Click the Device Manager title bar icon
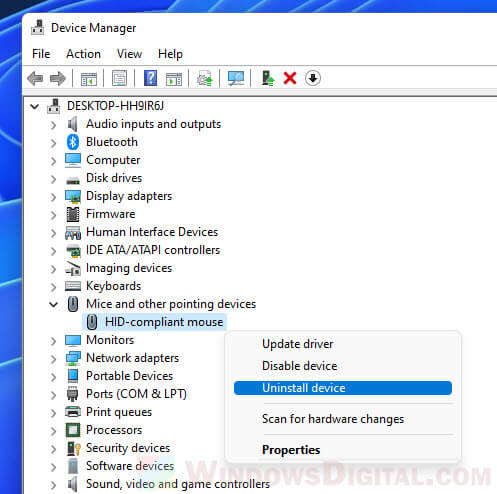The height and width of the screenshot is (494, 497). [37, 28]
